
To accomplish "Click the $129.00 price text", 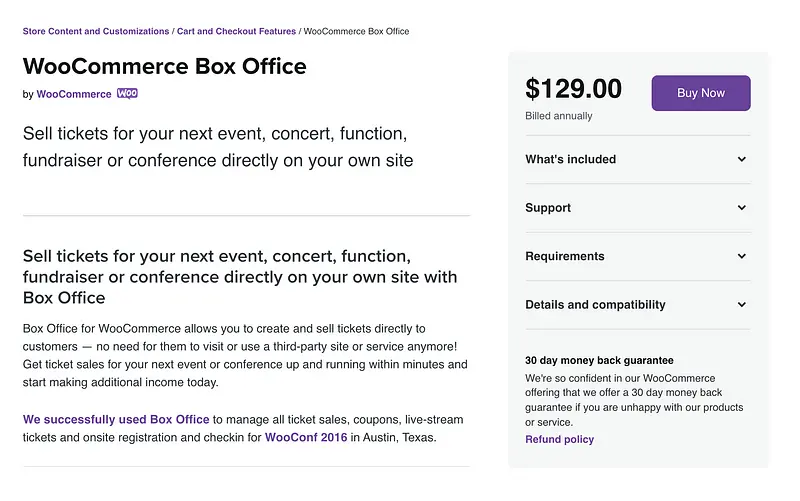I will click(x=573, y=89).
